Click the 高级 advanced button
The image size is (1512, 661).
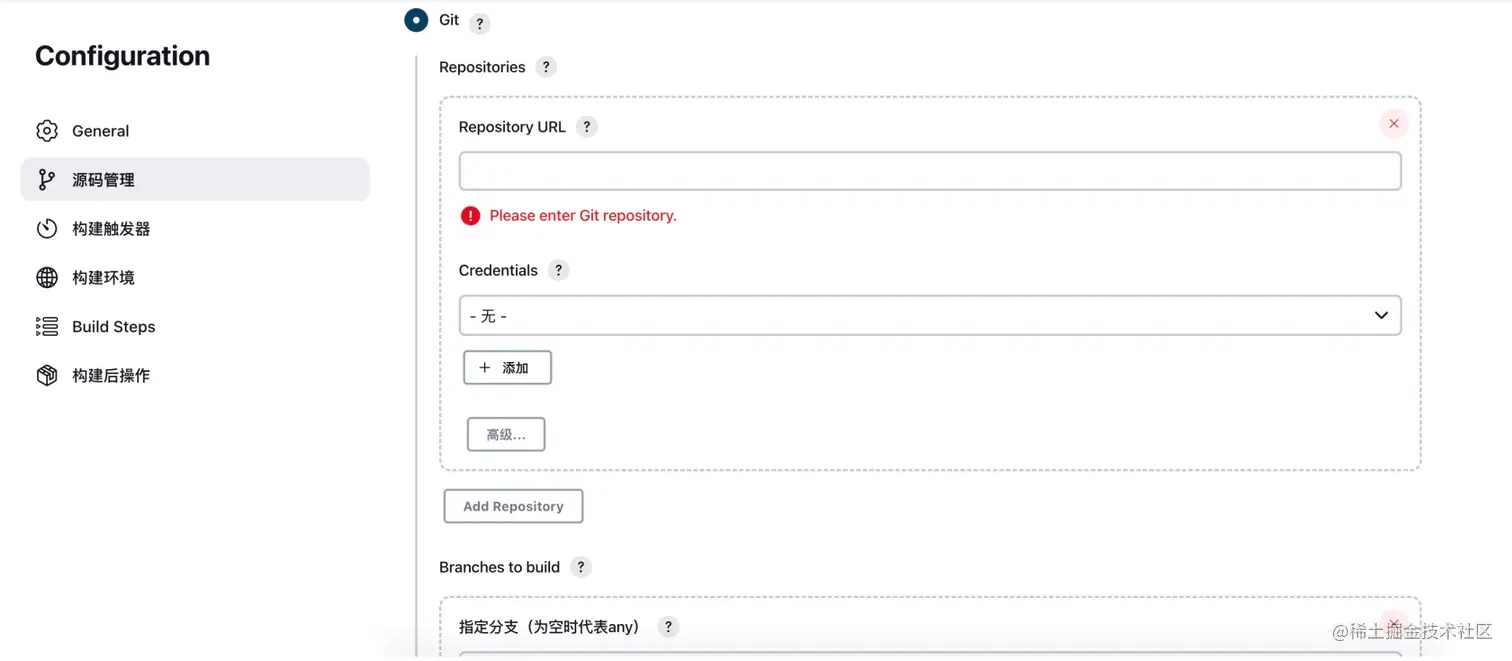[506, 433]
